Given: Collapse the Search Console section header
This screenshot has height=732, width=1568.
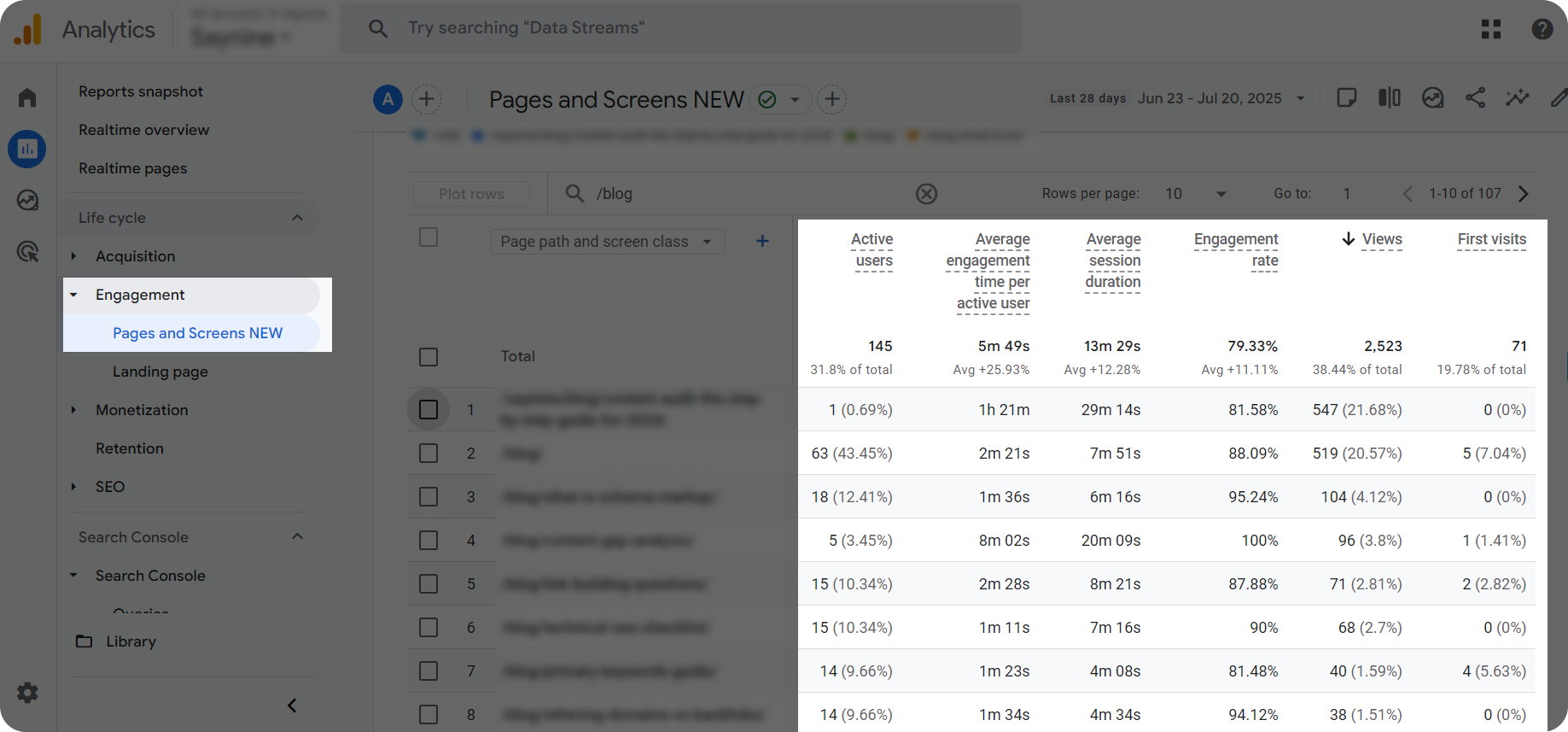Looking at the screenshot, I should (x=297, y=536).
